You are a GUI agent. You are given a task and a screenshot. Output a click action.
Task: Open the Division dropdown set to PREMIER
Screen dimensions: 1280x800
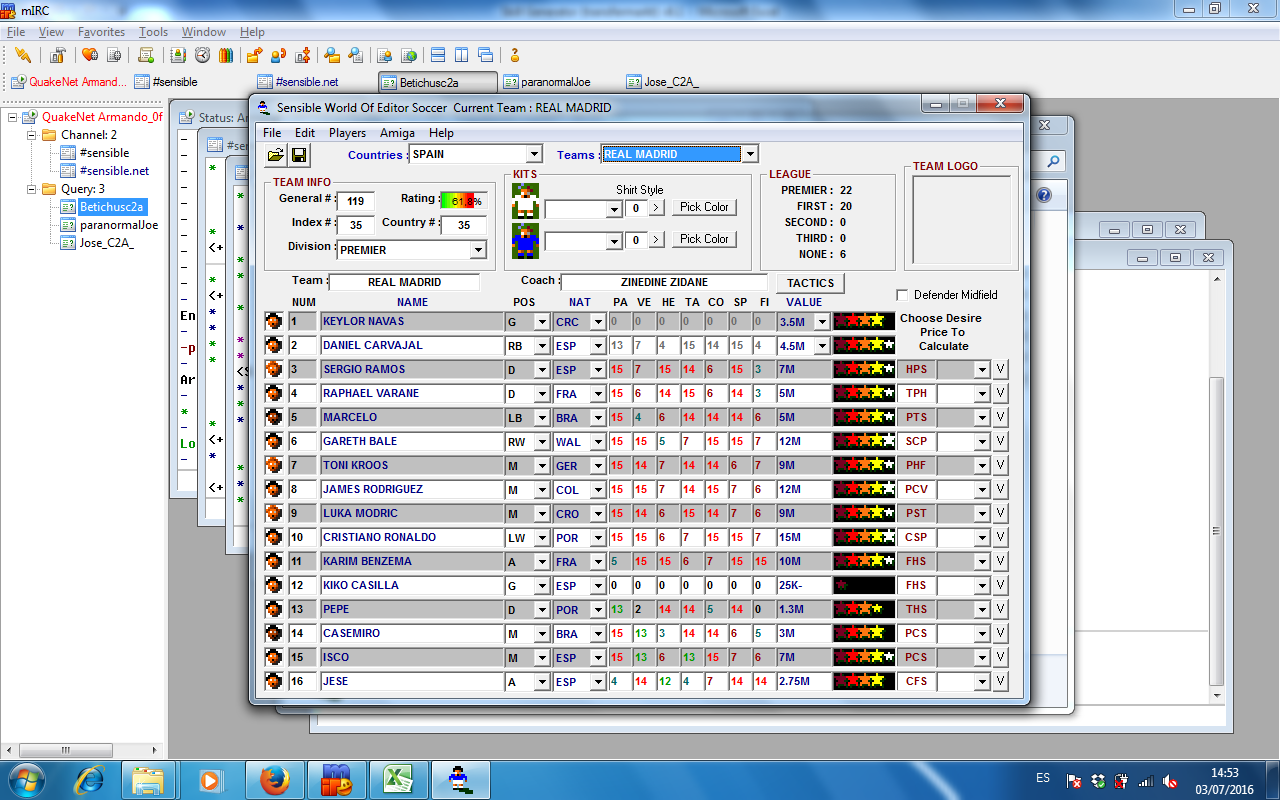[x=478, y=250]
